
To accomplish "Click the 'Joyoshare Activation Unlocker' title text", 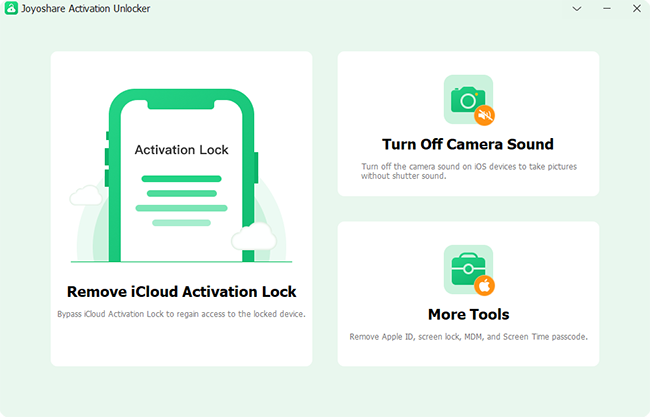I will point(86,9).
